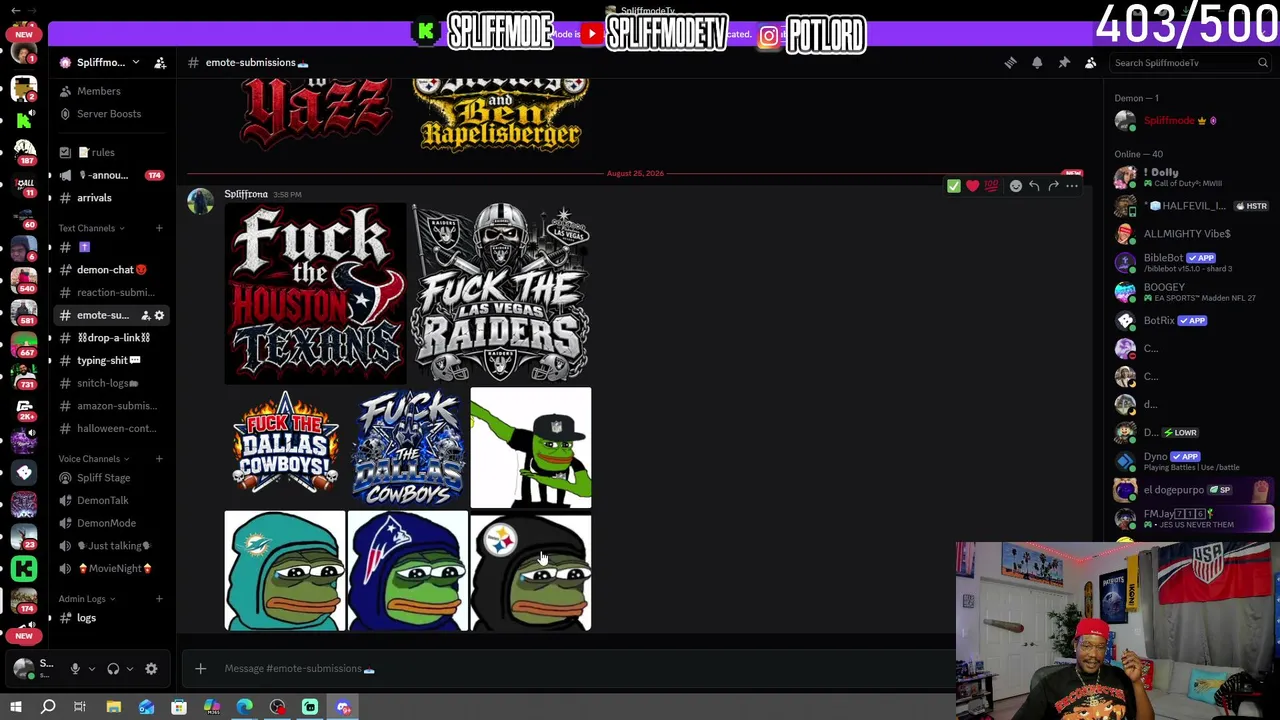This screenshot has height=720, width=1280.
Task: Open the logs channel
Action: click(111, 618)
